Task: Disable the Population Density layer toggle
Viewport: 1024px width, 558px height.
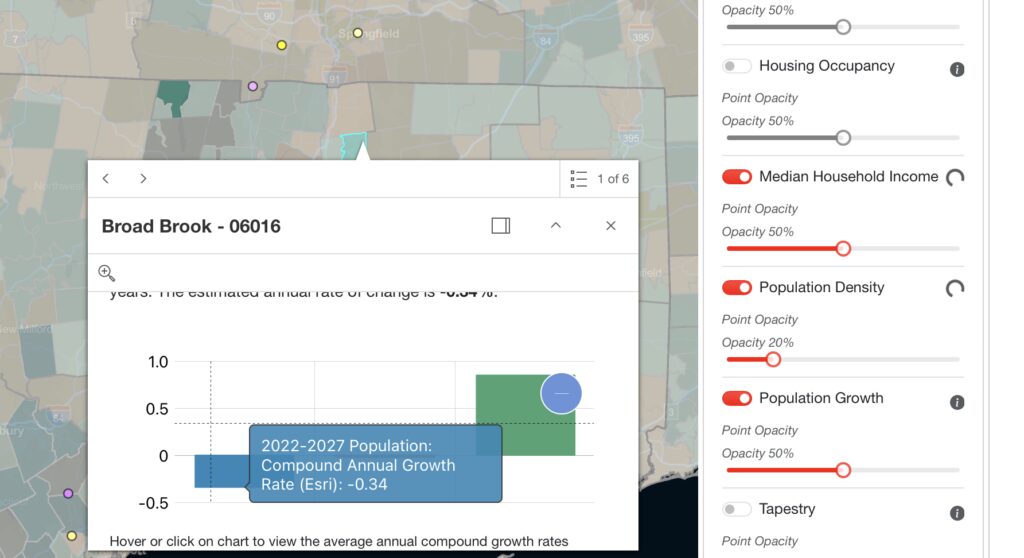Action: tap(737, 288)
